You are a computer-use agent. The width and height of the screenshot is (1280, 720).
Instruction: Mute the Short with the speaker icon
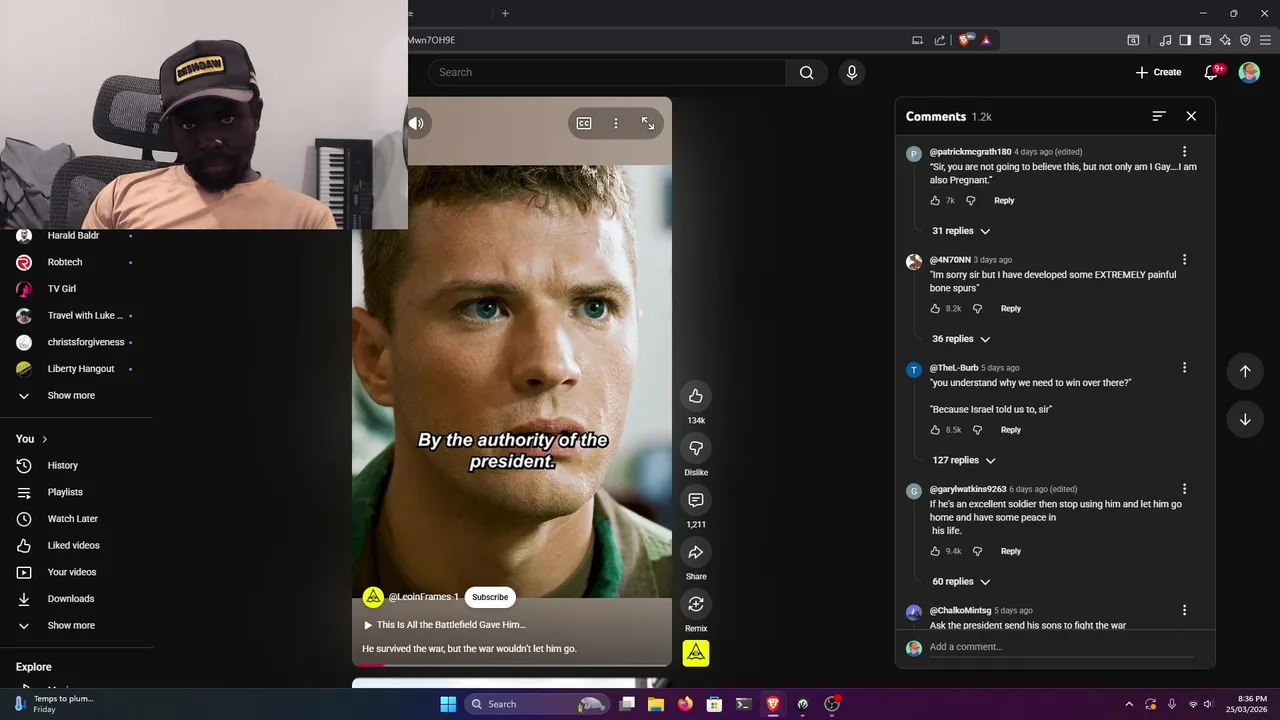point(416,123)
